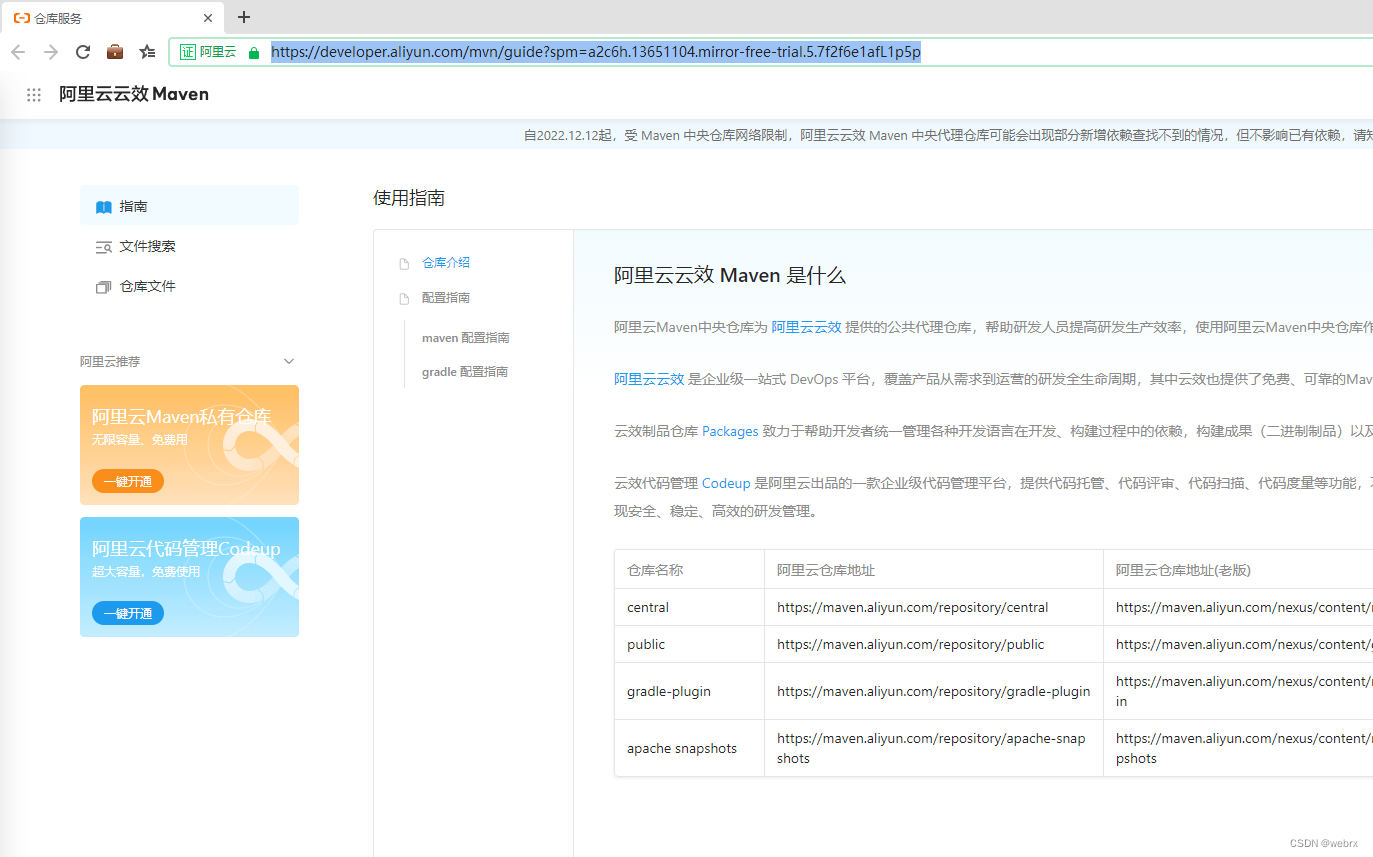
Task: Select 配置指南 in the guide navigation
Action: click(x=446, y=297)
